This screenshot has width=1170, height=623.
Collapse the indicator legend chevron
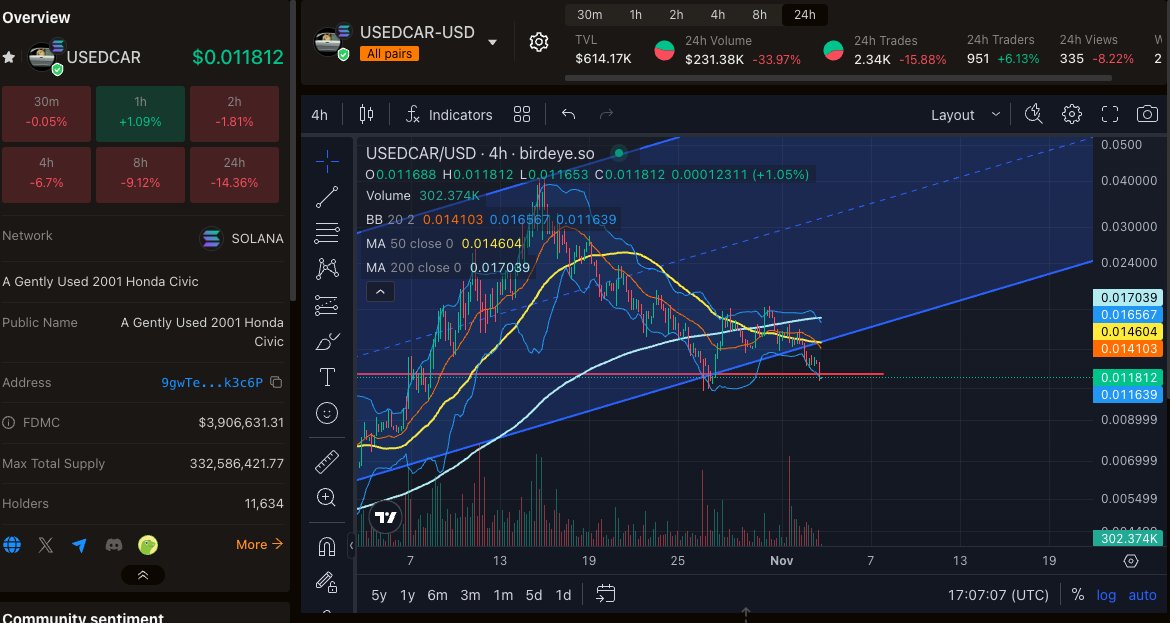(380, 292)
